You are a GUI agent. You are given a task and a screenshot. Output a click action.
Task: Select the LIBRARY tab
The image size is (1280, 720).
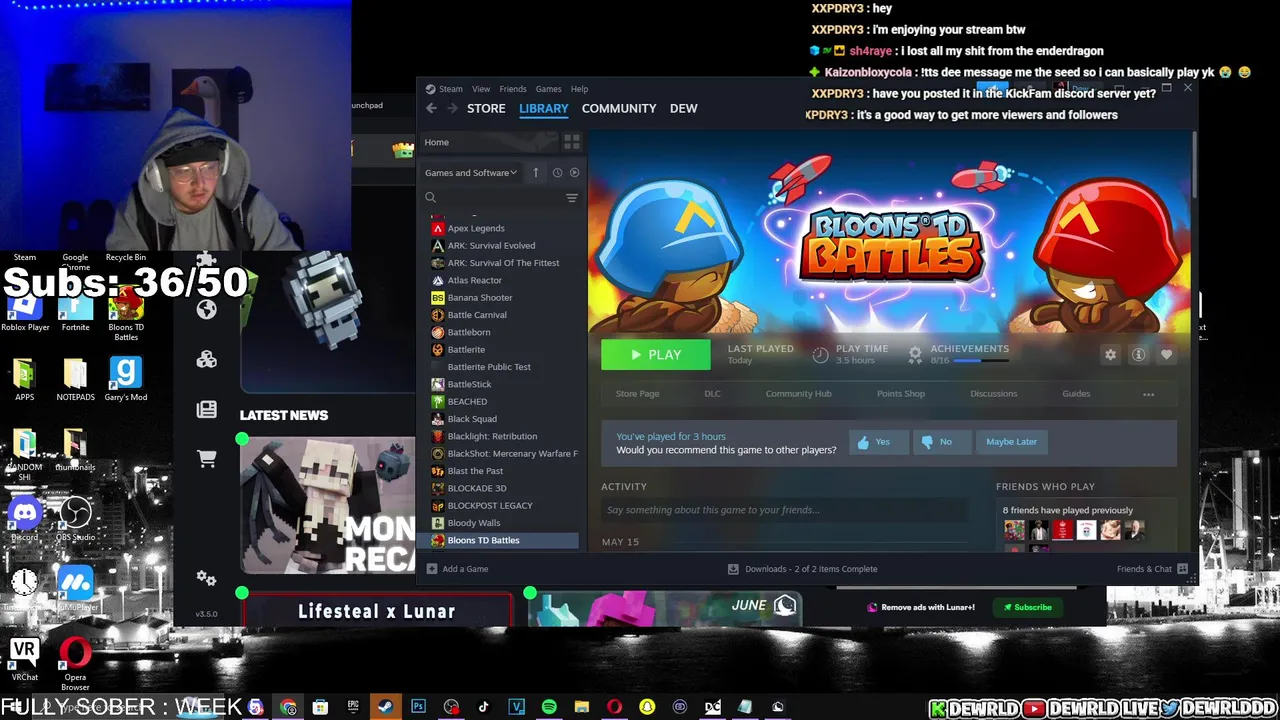[x=544, y=108]
